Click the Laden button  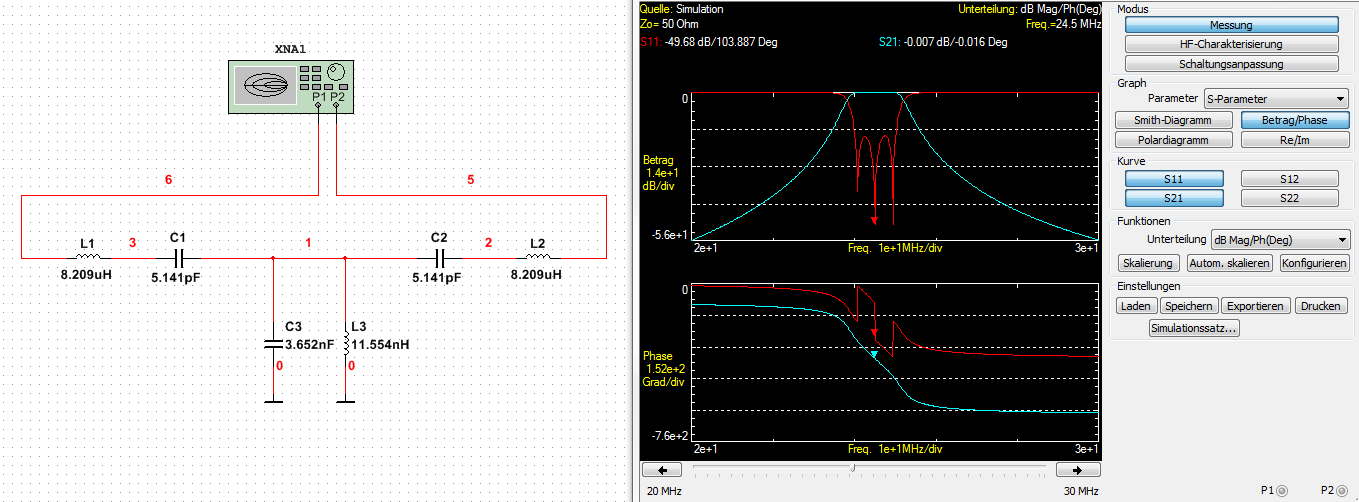(1136, 306)
